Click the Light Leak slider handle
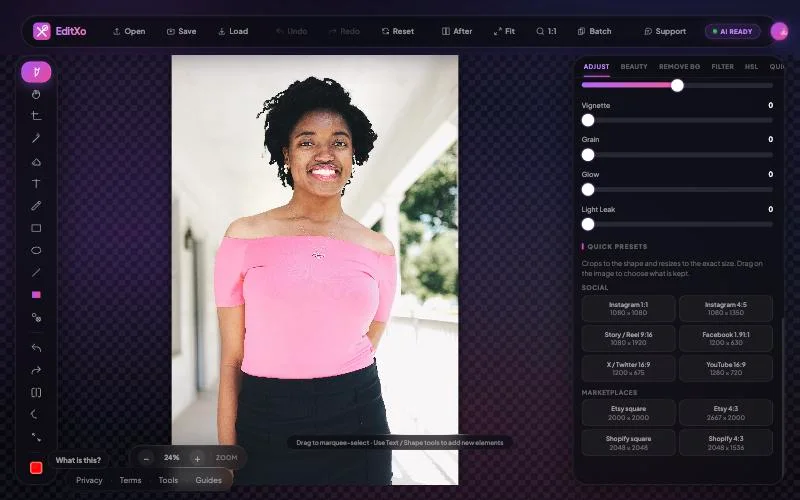Screen dimensions: 800x500 [588, 224]
